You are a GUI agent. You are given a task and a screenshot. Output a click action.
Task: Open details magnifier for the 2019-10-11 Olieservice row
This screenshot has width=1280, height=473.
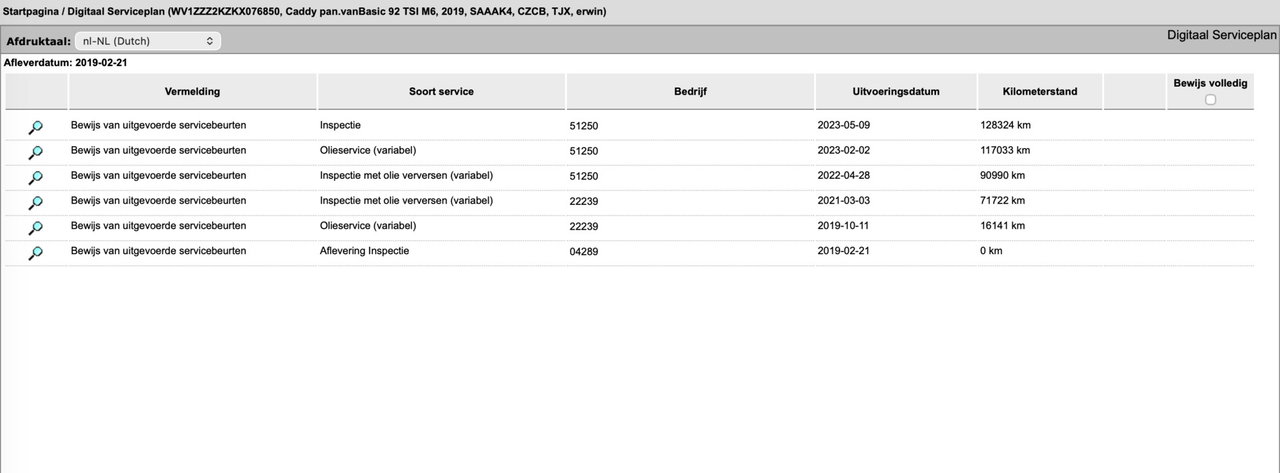35,228
